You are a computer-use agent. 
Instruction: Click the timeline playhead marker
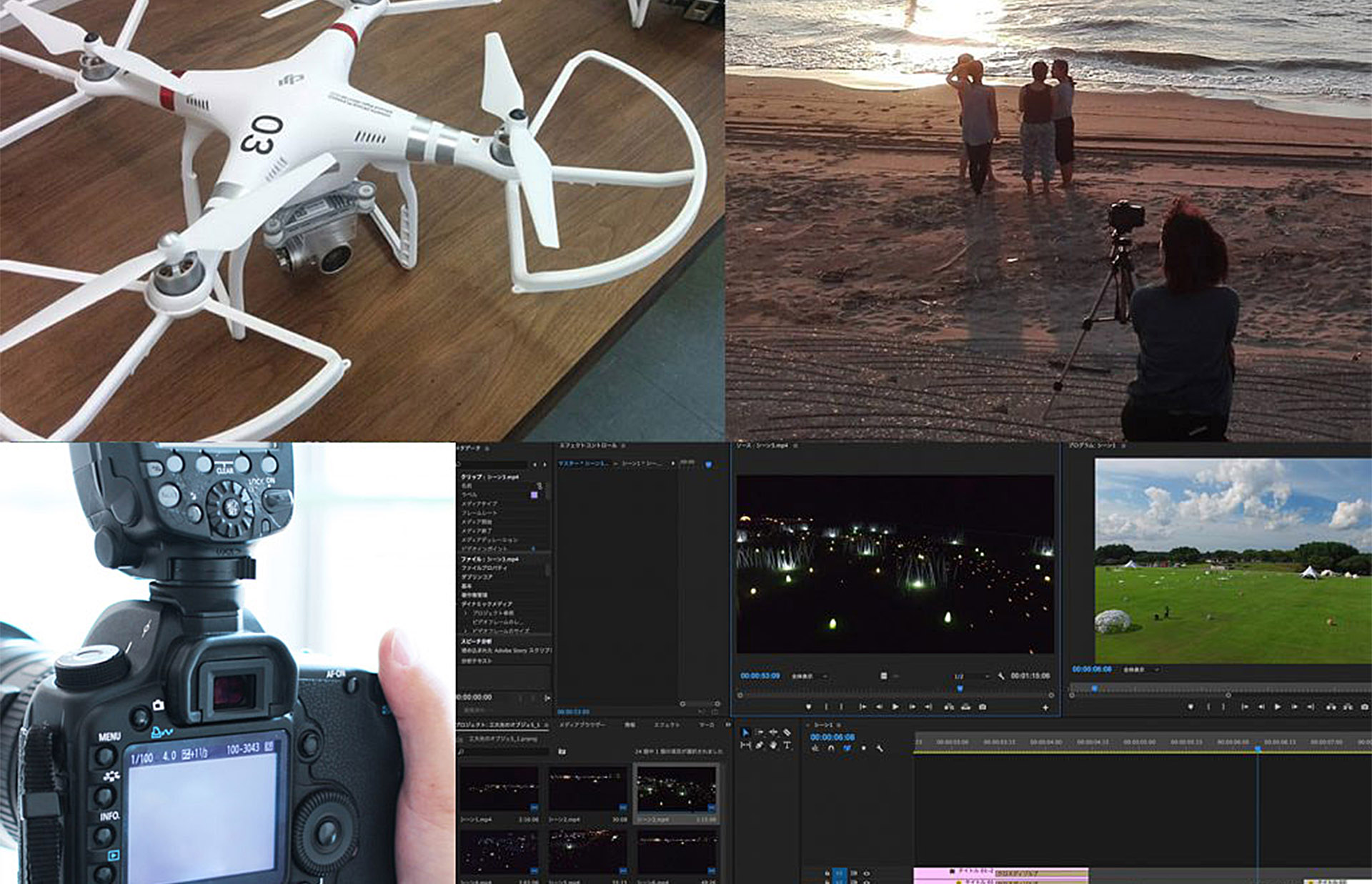point(1258,748)
